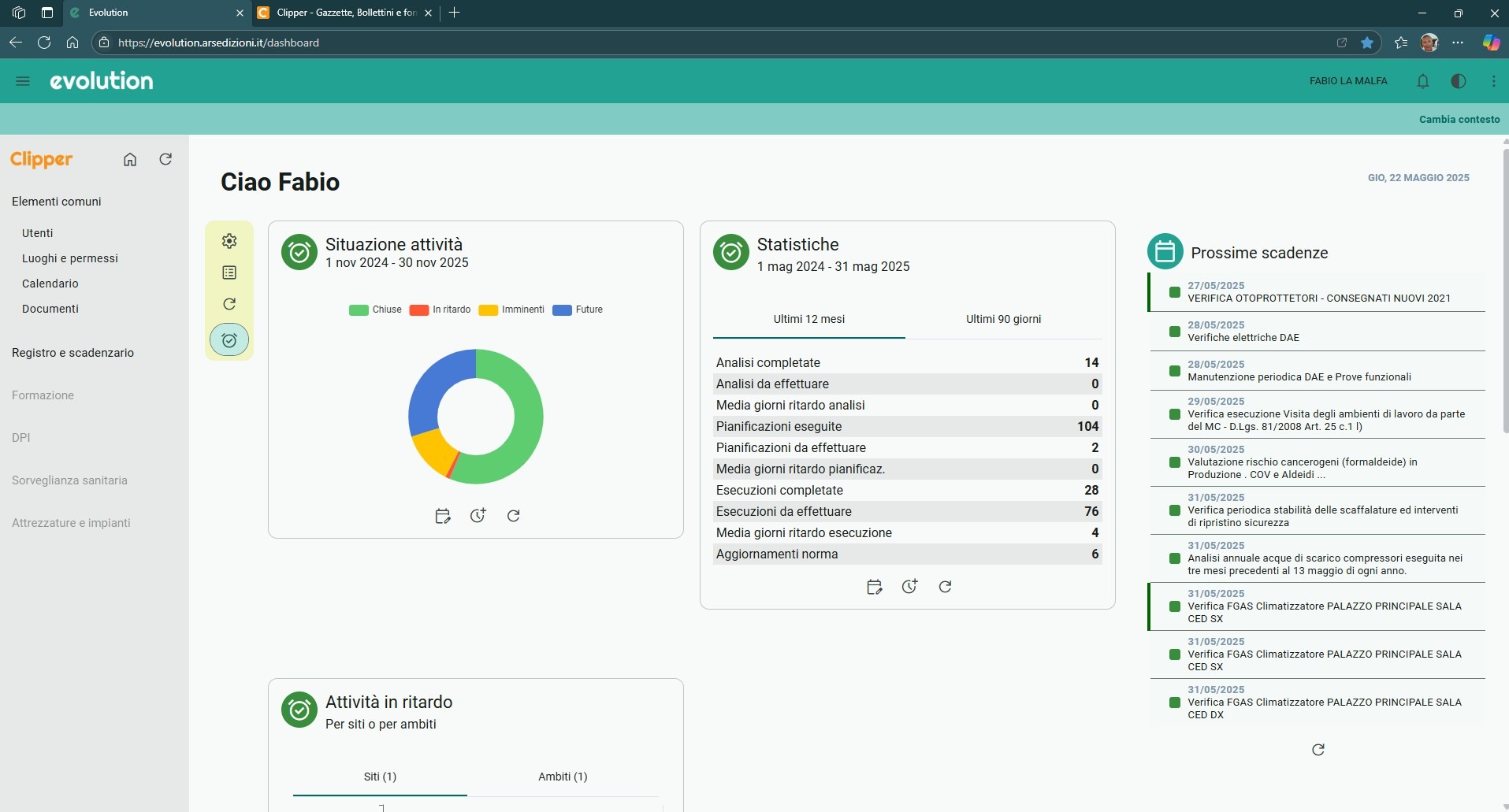Open Luoghi e permessi
The image size is (1509, 812).
pyautogui.click(x=70, y=258)
